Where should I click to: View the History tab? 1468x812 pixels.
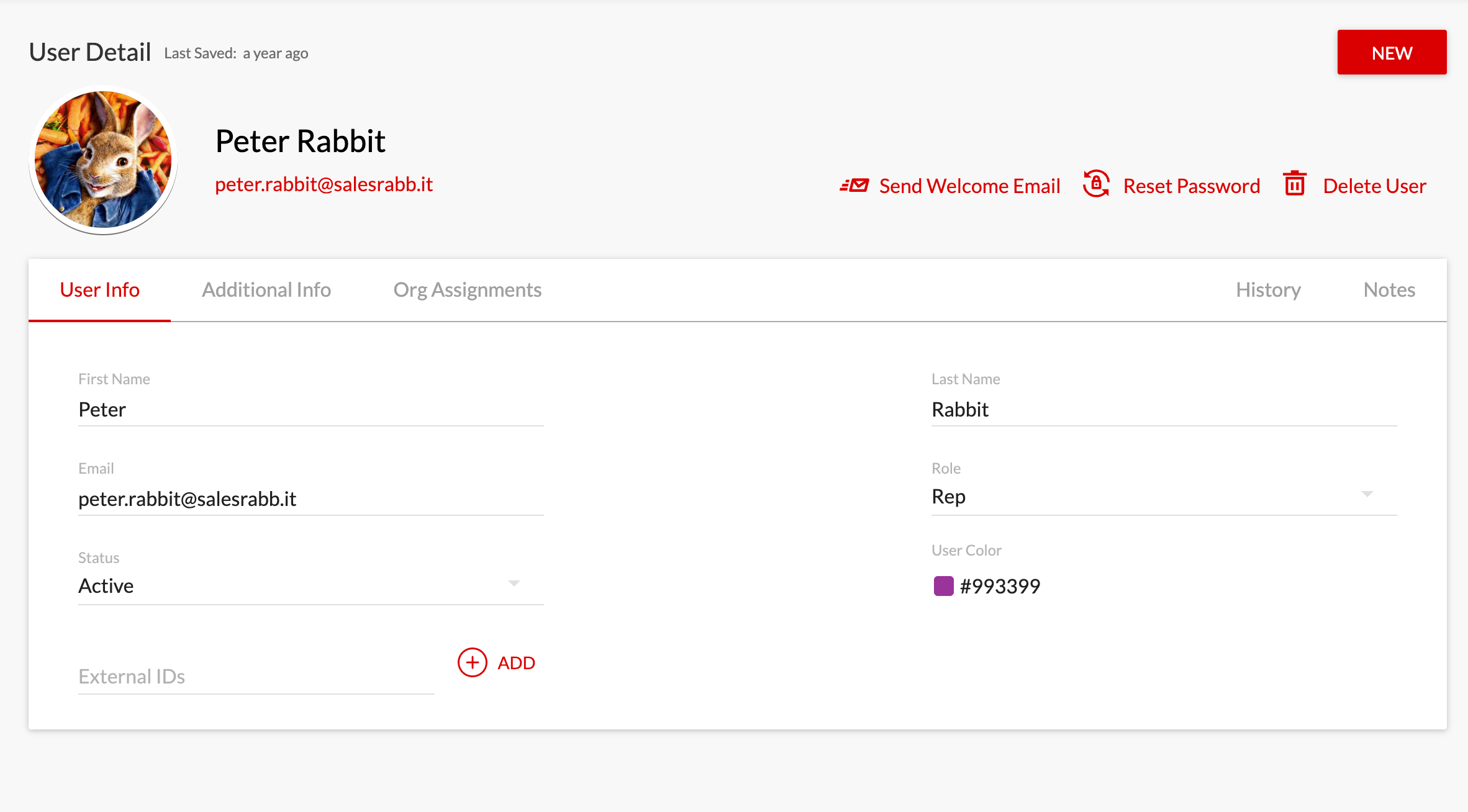tap(1267, 289)
